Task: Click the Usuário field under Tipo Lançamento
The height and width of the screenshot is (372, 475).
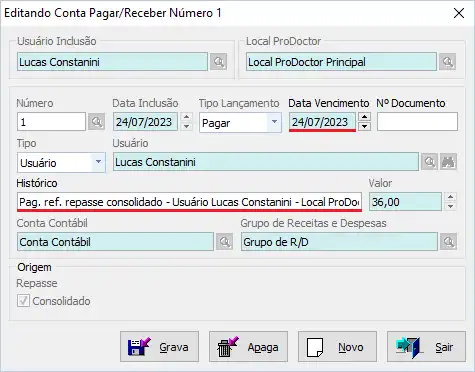Action: coord(266,162)
